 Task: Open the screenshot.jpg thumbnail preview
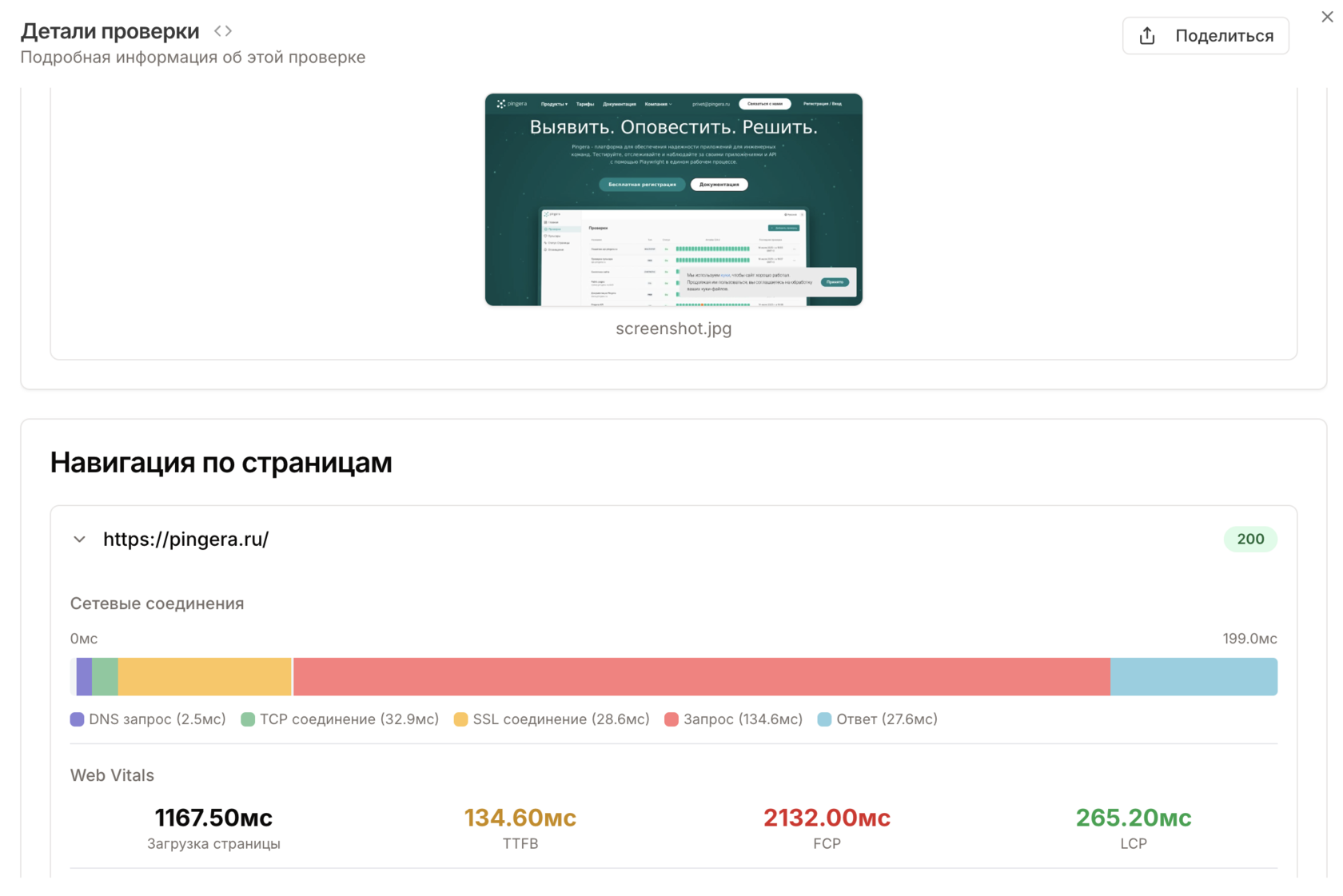point(673,199)
